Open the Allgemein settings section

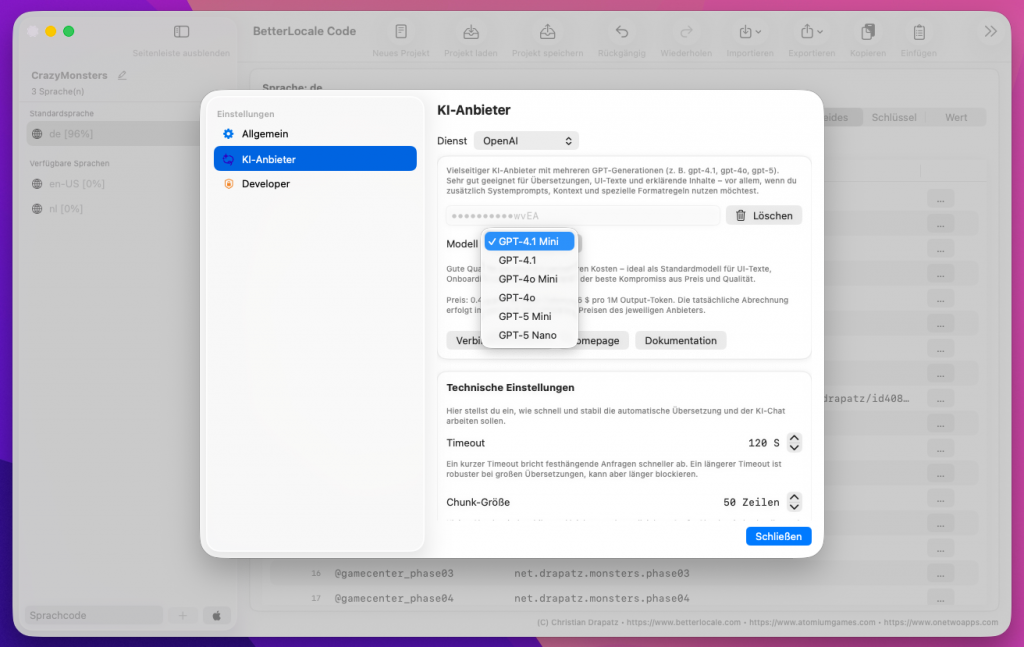[x=265, y=133]
